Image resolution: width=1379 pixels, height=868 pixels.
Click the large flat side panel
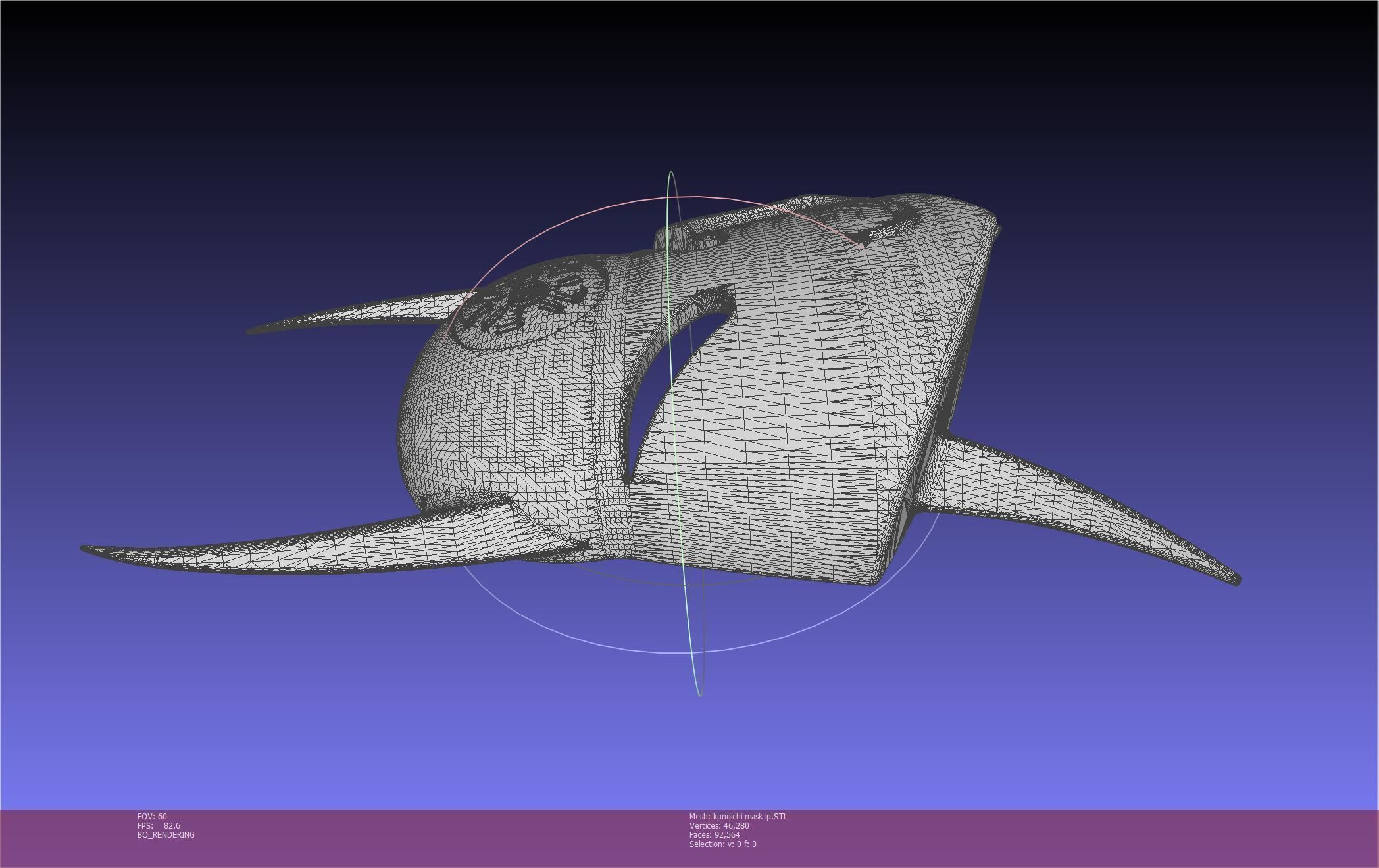click(x=822, y=421)
